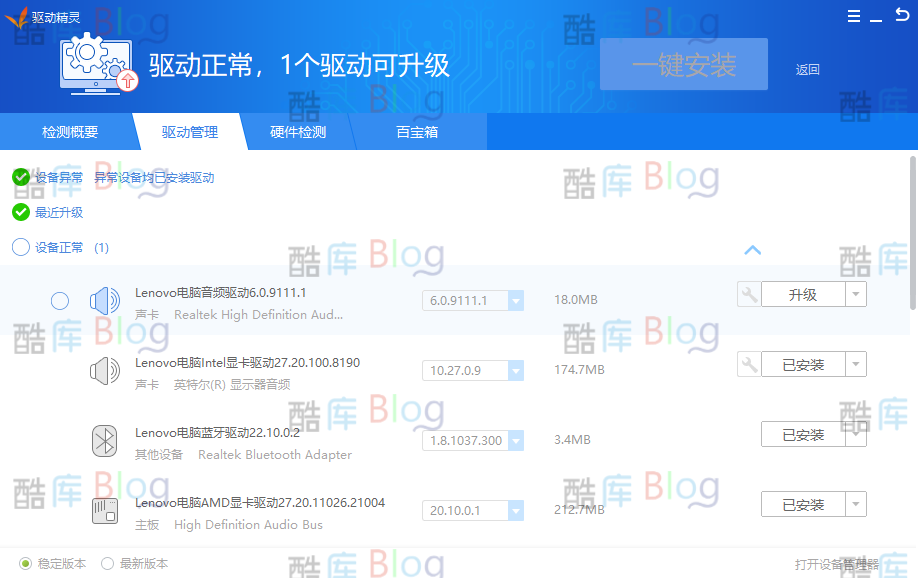Click the refresh icon in title bar
Image resolution: width=918 pixels, height=578 pixels.
click(905, 15)
